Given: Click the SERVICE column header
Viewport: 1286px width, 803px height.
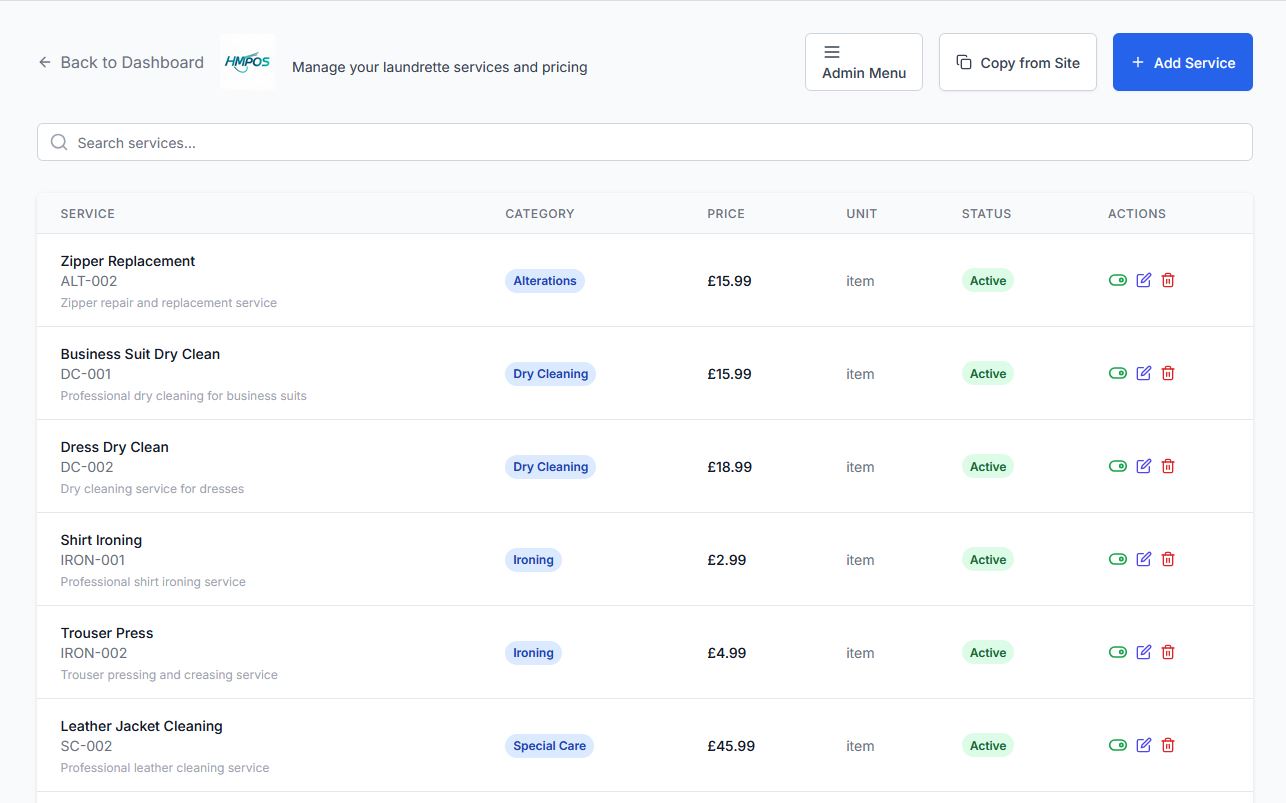Looking at the screenshot, I should click(88, 214).
